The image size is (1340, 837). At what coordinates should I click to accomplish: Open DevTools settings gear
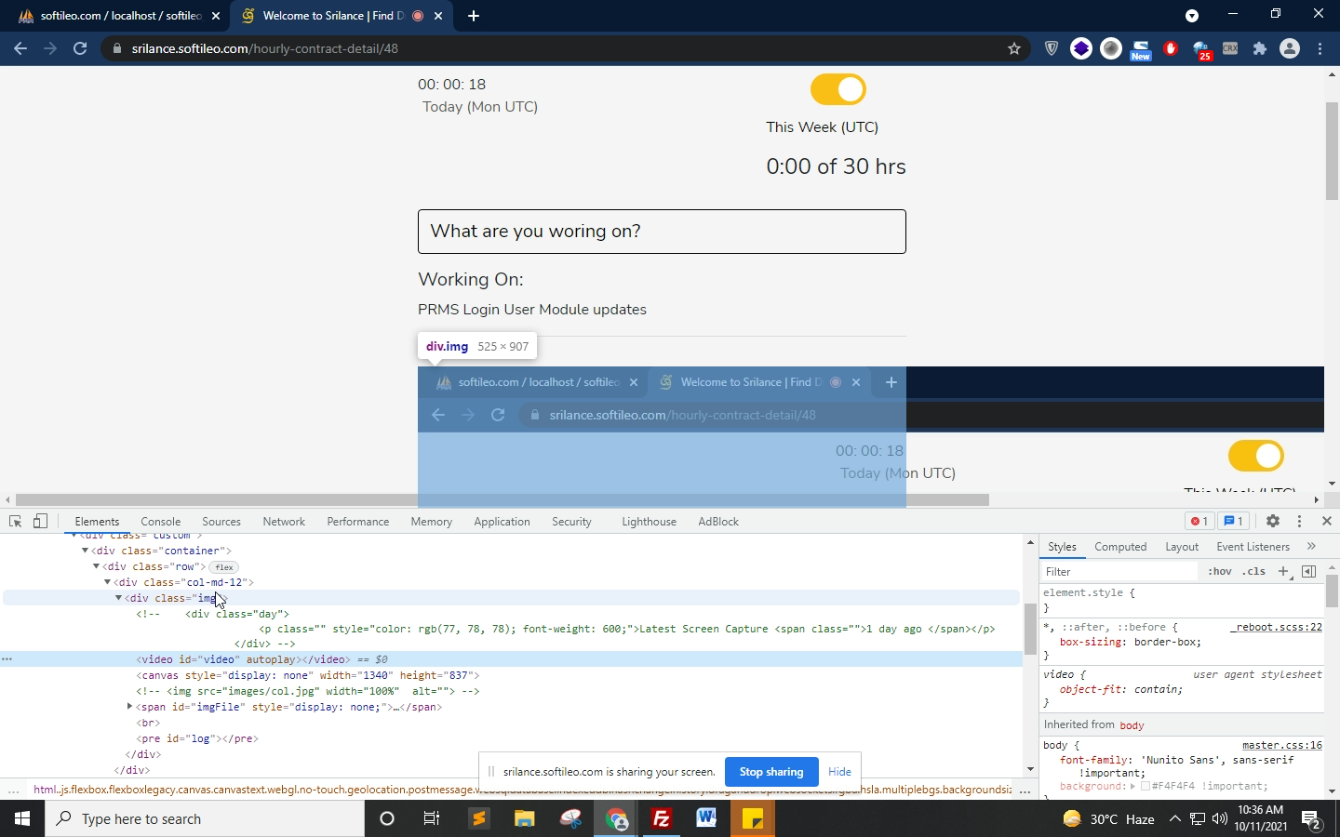pyautogui.click(x=1272, y=521)
